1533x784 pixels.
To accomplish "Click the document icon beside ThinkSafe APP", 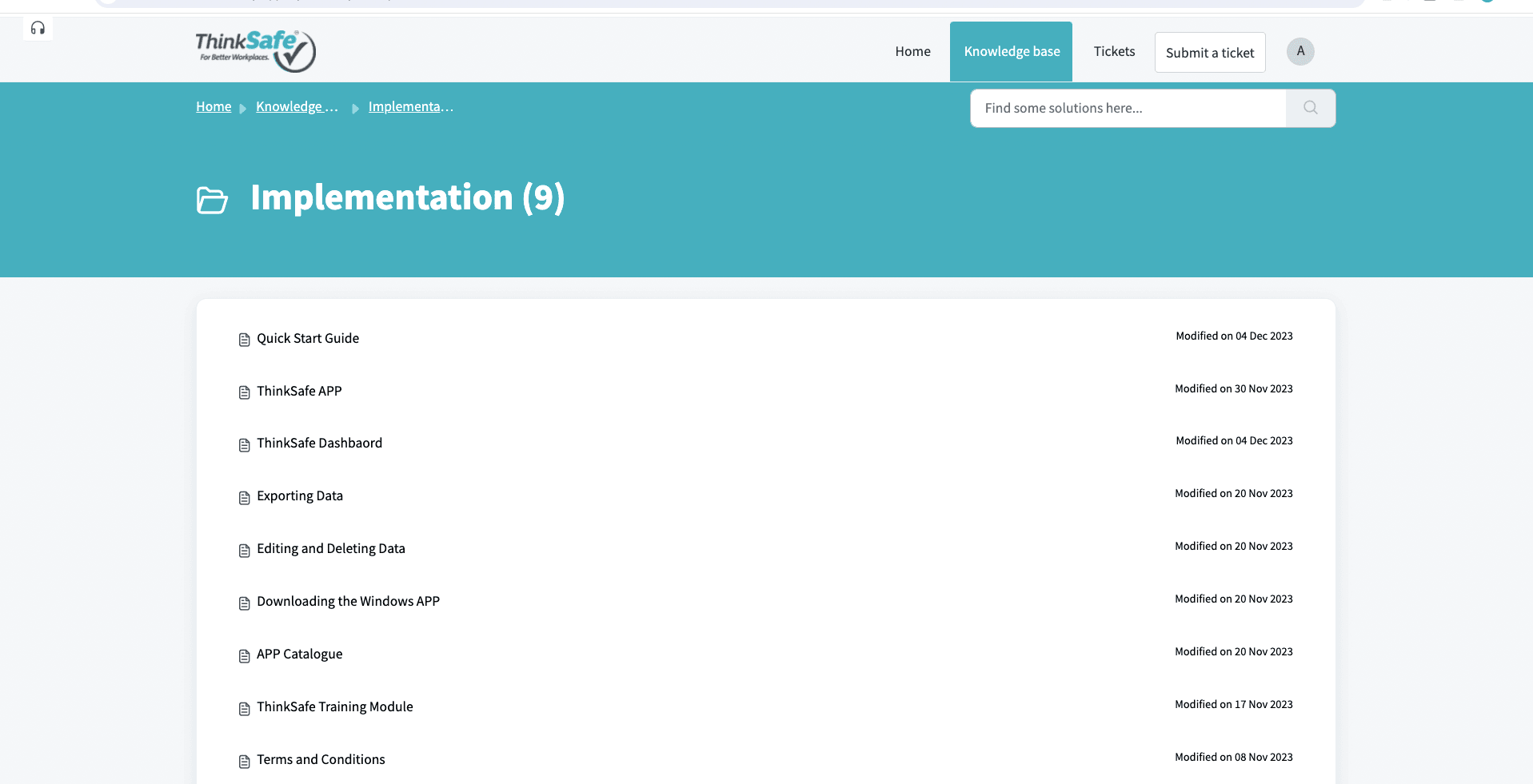I will (x=244, y=392).
